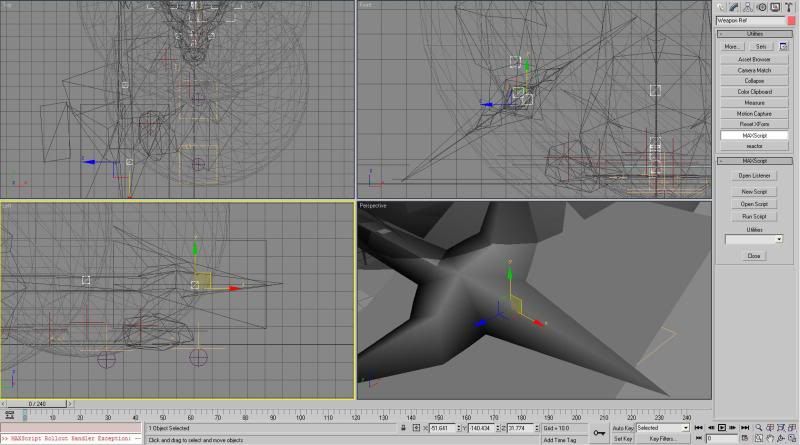Open the Color Clipboard utility
Viewport: 800px width, 445px height.
pyautogui.click(x=754, y=92)
